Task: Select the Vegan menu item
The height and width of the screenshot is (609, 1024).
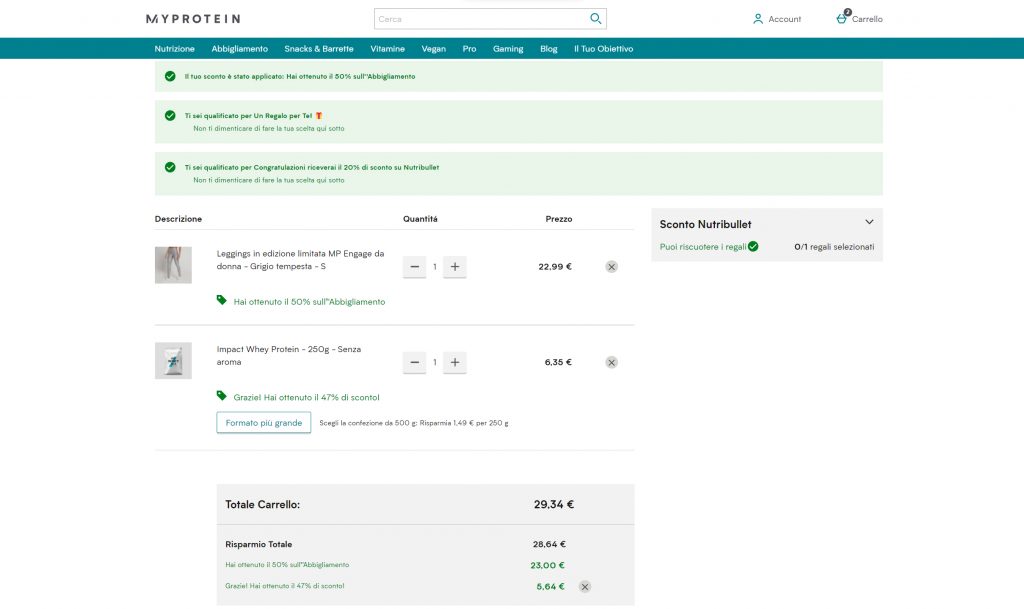Action: [x=434, y=49]
